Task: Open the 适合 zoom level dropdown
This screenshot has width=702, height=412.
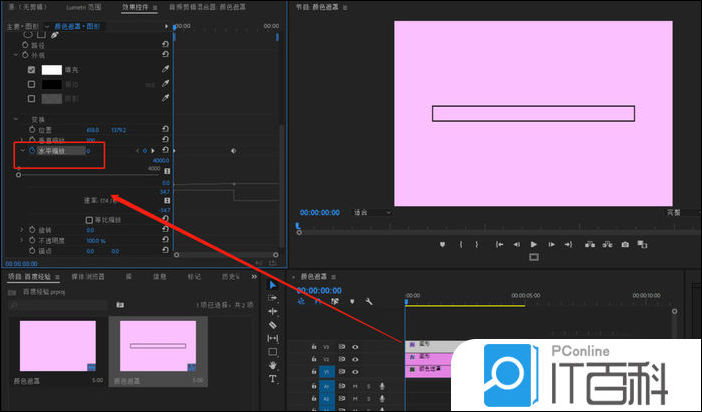Action: [x=375, y=212]
